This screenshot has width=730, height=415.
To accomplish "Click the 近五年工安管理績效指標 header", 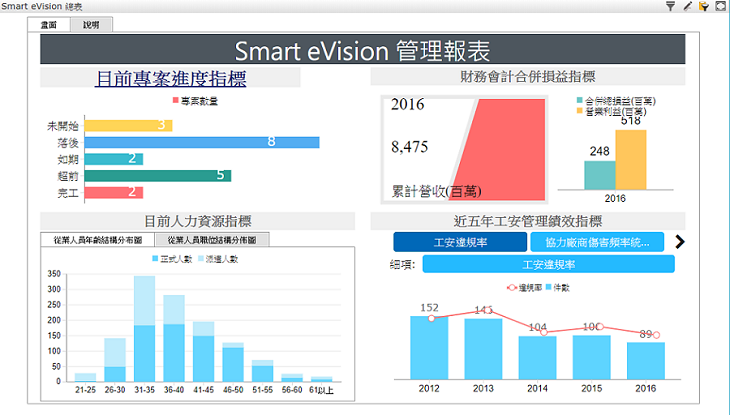I will point(527,221).
